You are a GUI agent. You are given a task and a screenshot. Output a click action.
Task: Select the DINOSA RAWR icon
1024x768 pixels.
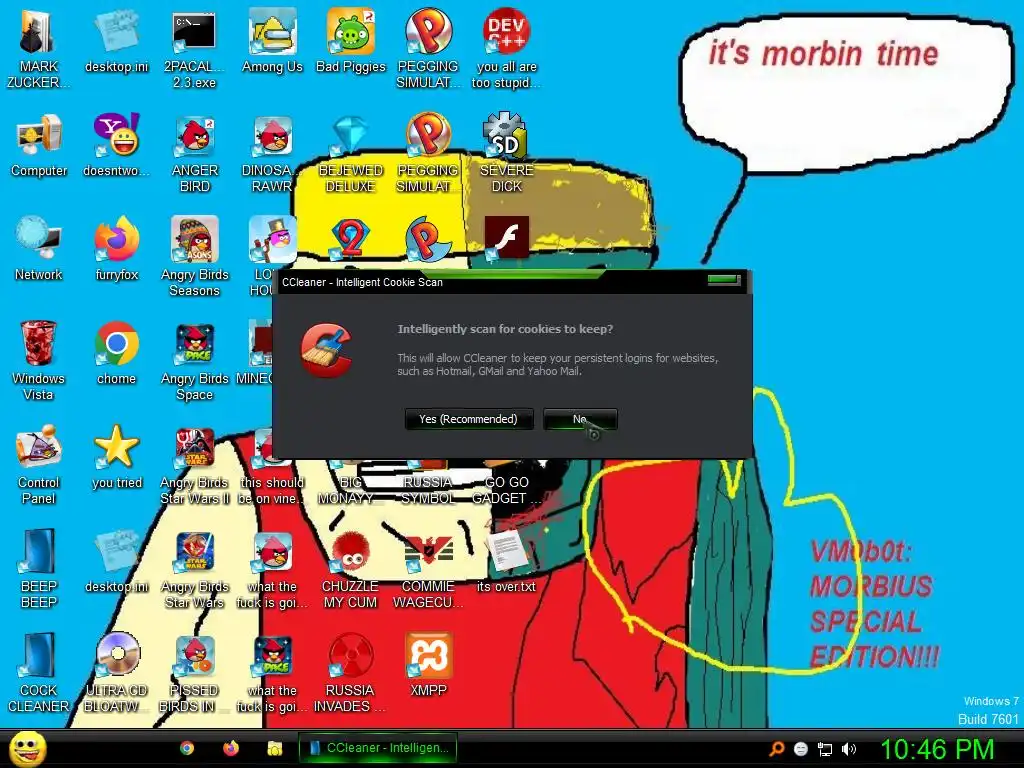[272, 154]
